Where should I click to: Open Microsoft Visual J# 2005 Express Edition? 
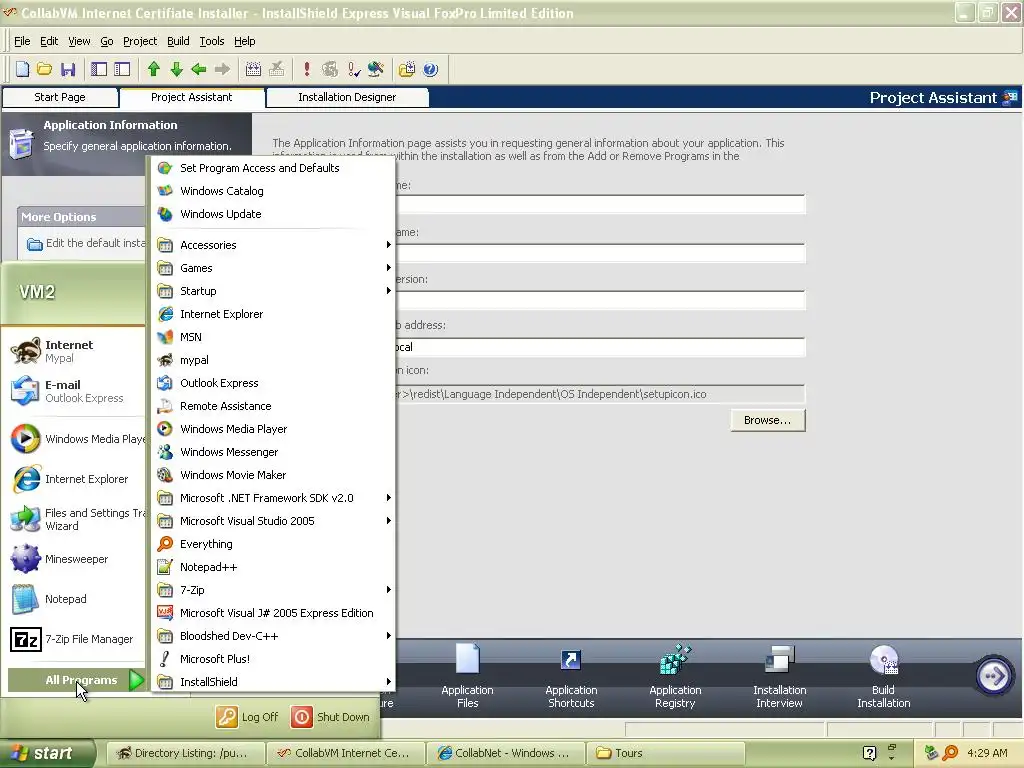273,613
